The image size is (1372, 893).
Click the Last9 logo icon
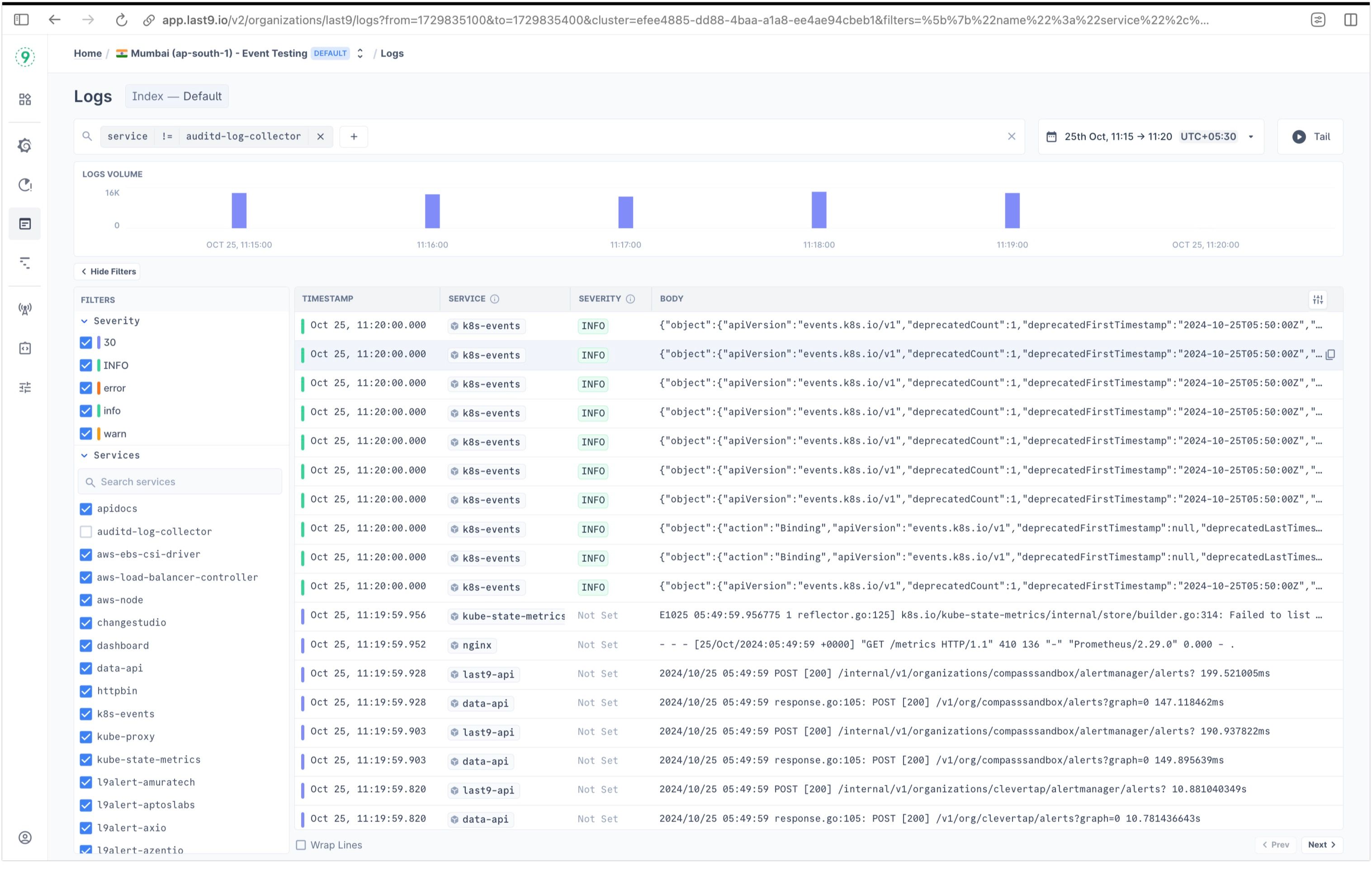tap(25, 57)
